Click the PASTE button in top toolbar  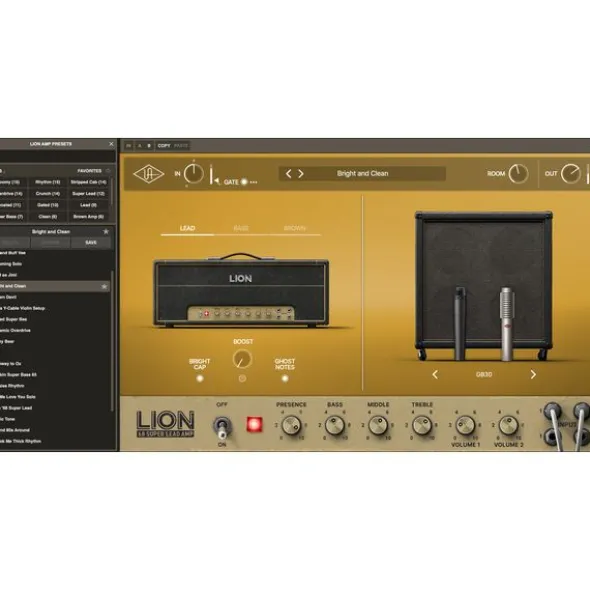coord(181,145)
